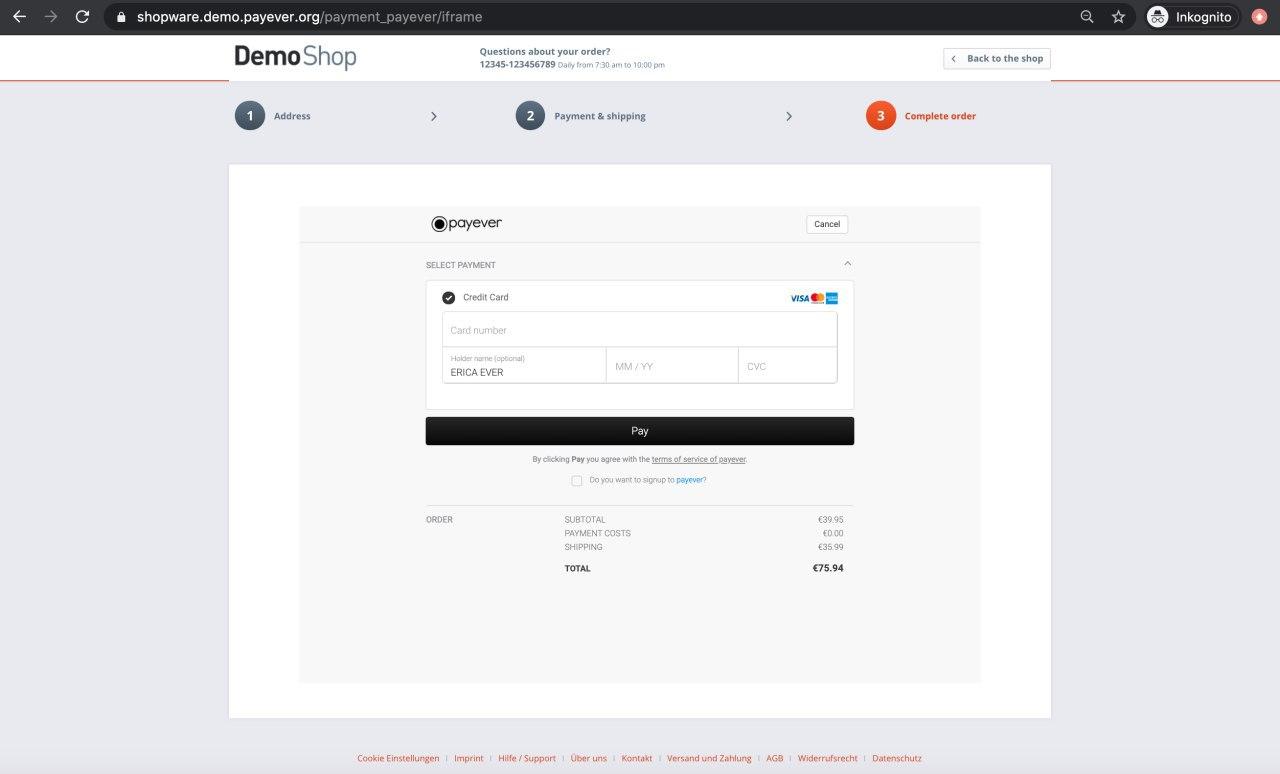Open AGB footer link

(775, 758)
